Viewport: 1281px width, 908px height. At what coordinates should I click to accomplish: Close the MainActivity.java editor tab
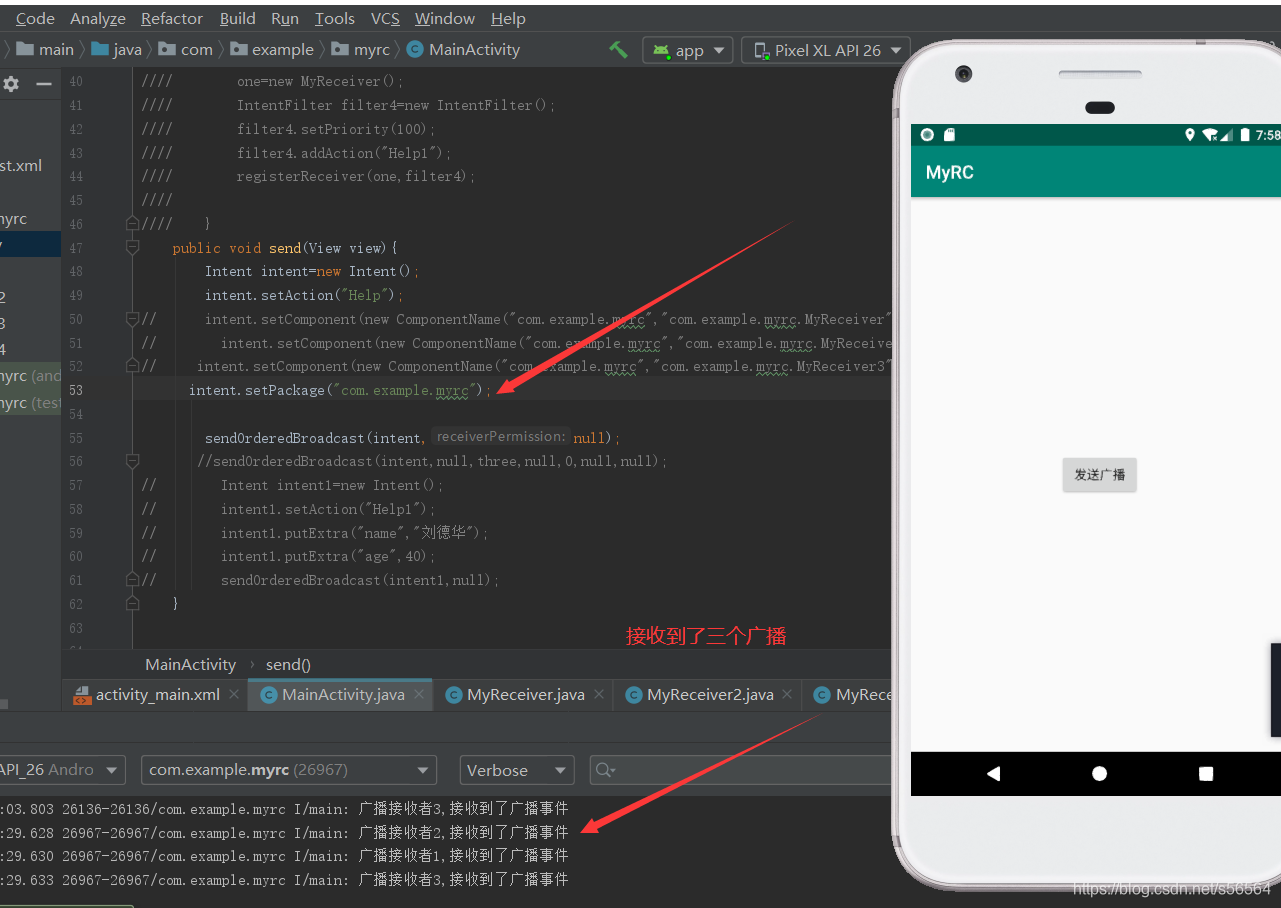coord(418,694)
